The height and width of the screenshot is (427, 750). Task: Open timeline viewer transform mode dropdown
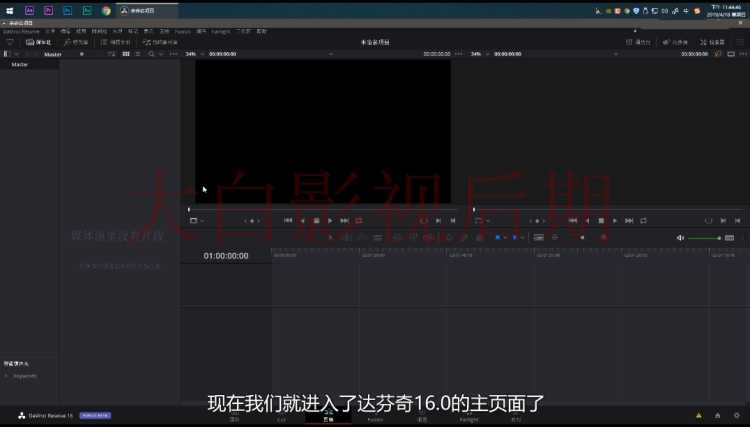[481, 221]
